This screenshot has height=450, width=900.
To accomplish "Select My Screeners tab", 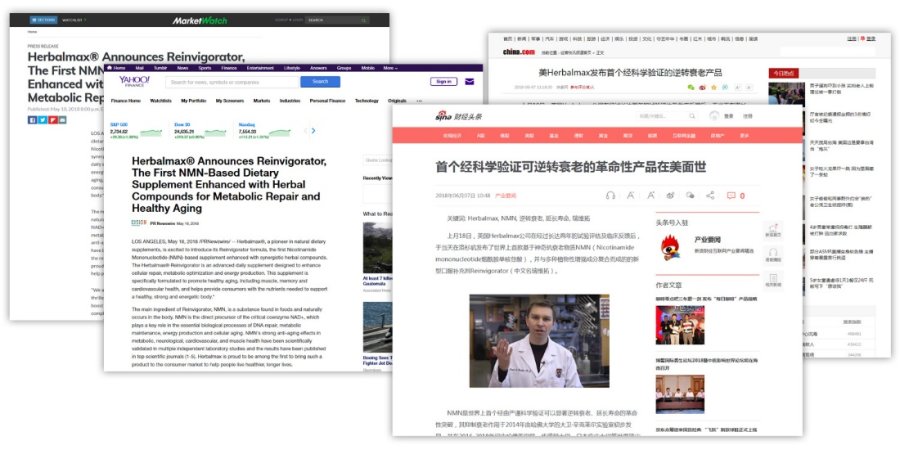I will coord(230,100).
